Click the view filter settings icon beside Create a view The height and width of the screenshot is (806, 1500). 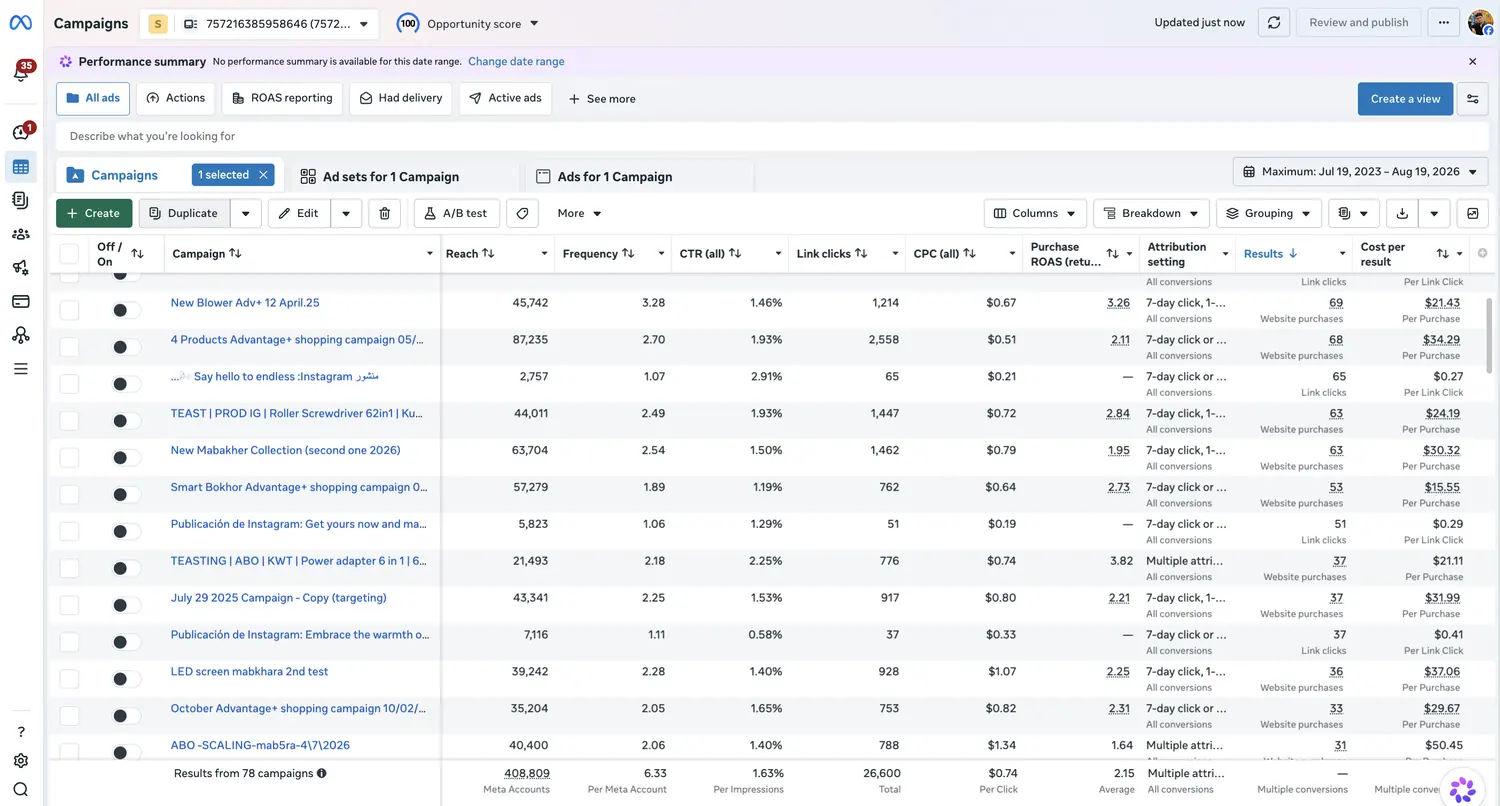tap(1472, 99)
